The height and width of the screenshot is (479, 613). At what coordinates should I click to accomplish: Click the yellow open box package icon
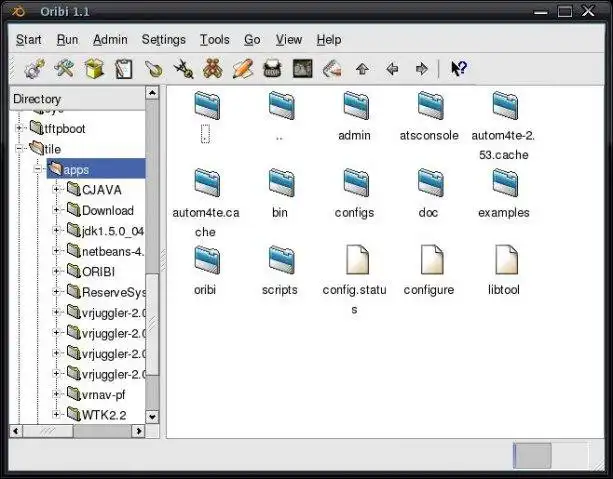click(94, 69)
